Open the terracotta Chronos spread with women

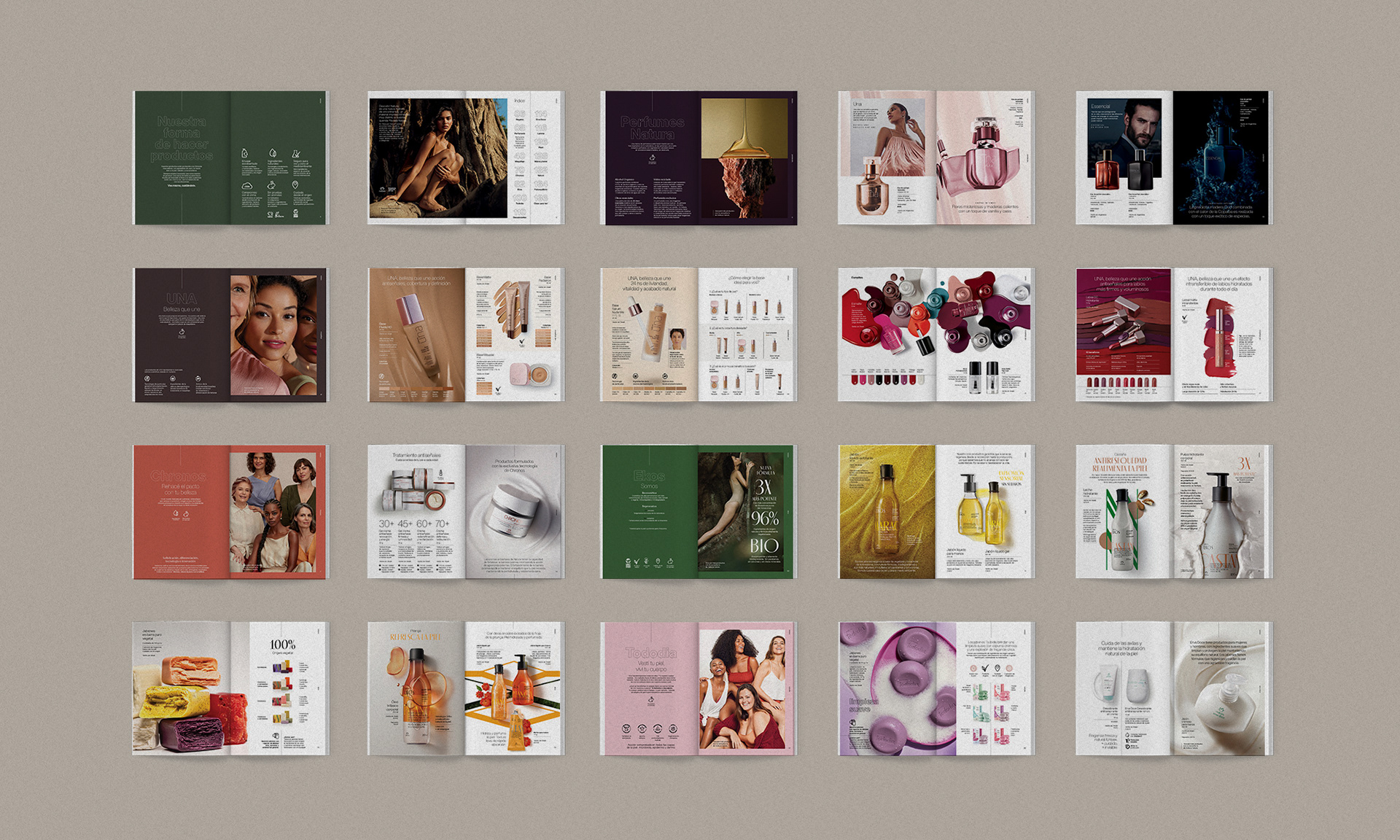[230, 512]
